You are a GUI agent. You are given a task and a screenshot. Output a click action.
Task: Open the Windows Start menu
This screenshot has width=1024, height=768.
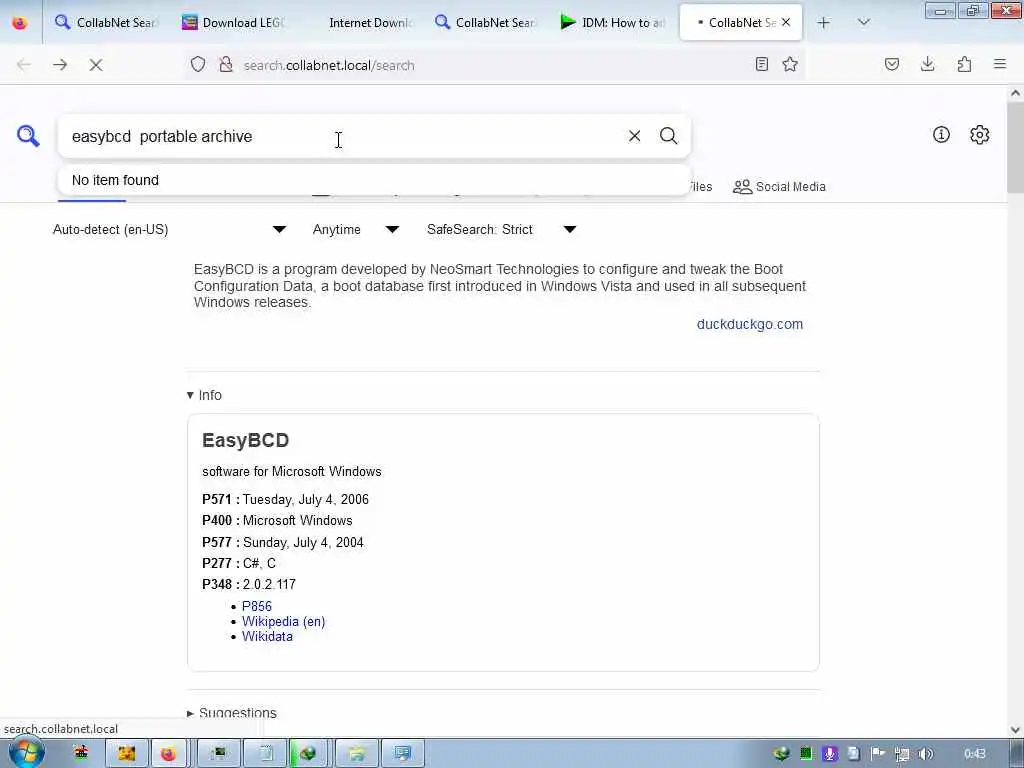[x=25, y=754]
